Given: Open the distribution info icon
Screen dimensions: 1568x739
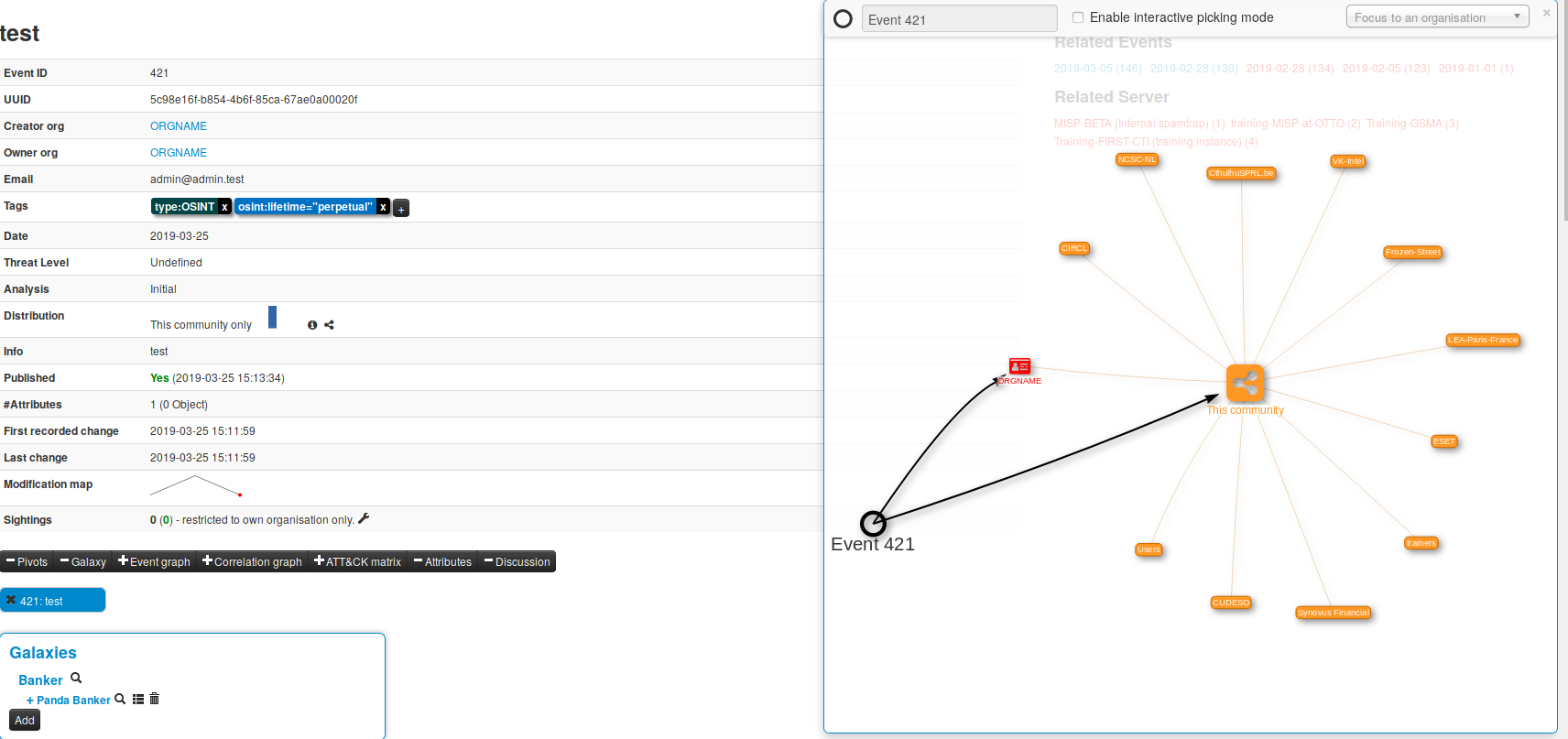Looking at the screenshot, I should point(312,325).
